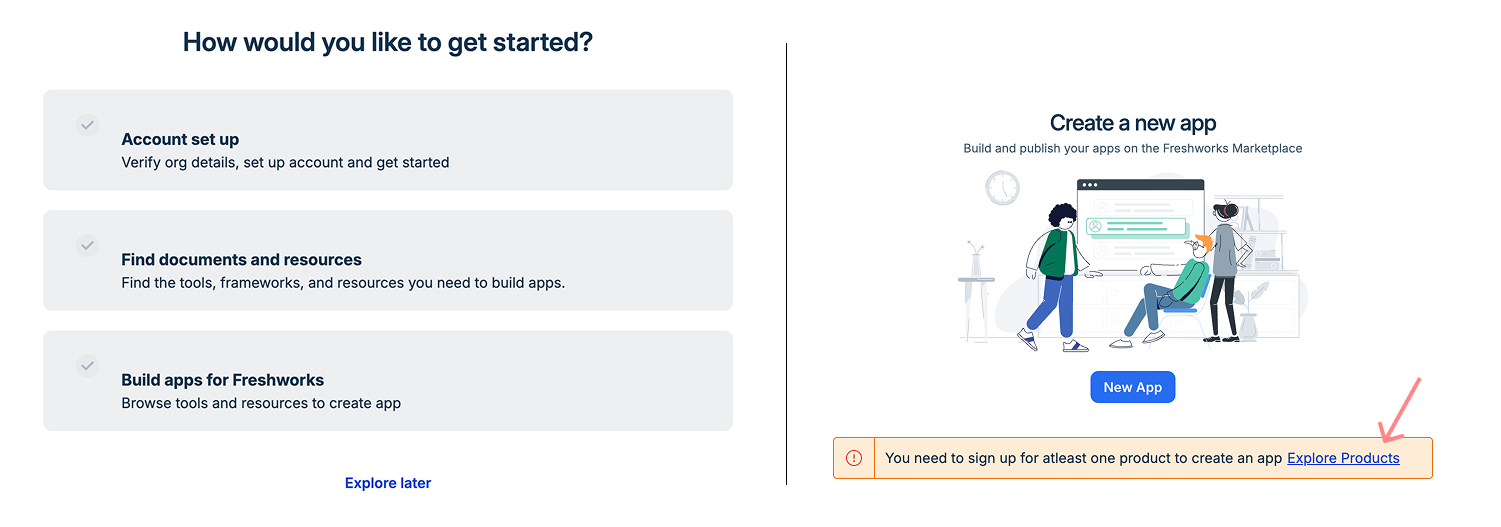Click the Create a new app heading
1501x527 pixels.
click(1132, 123)
